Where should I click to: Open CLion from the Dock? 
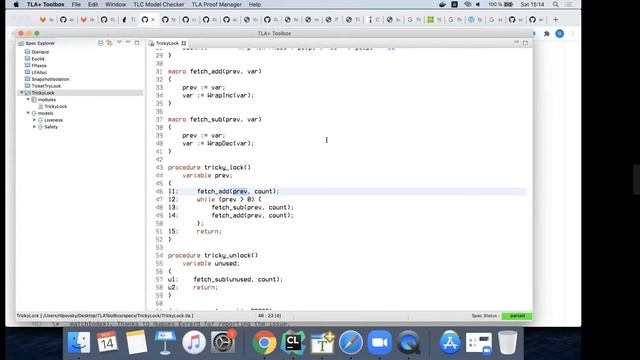coord(293,342)
